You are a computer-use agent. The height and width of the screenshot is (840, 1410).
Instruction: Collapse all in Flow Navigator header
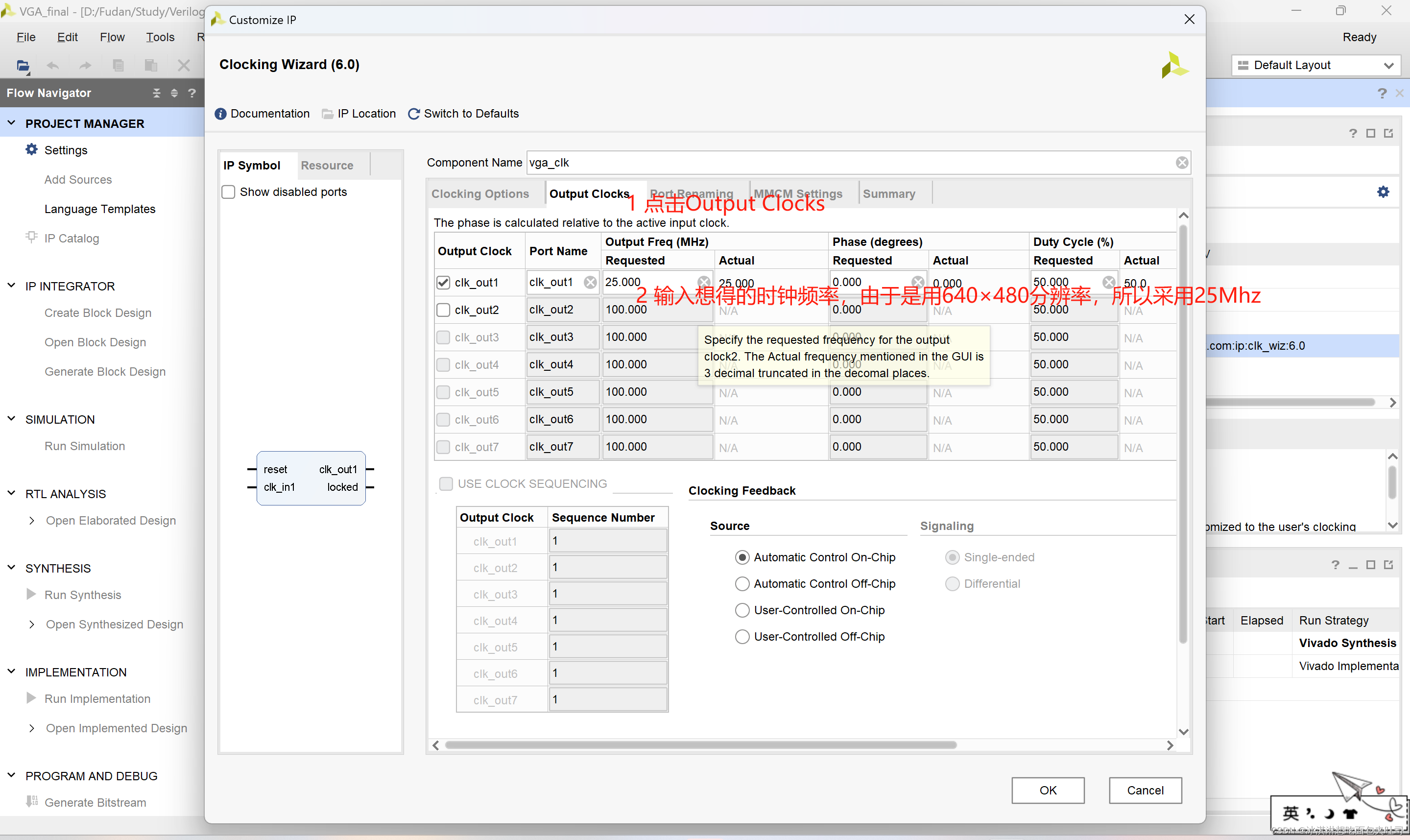(157, 93)
